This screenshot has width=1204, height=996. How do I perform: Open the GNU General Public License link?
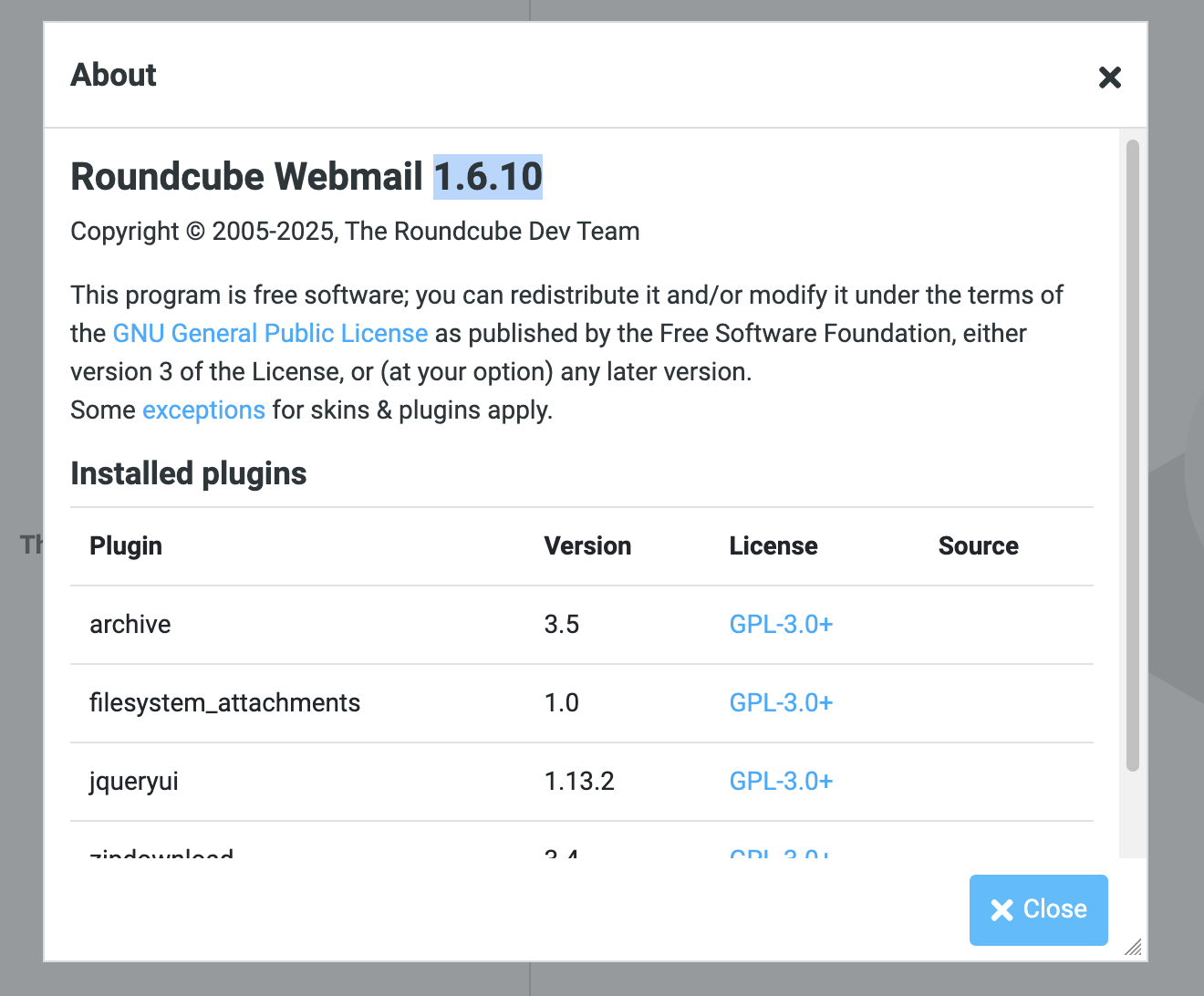tap(270, 334)
